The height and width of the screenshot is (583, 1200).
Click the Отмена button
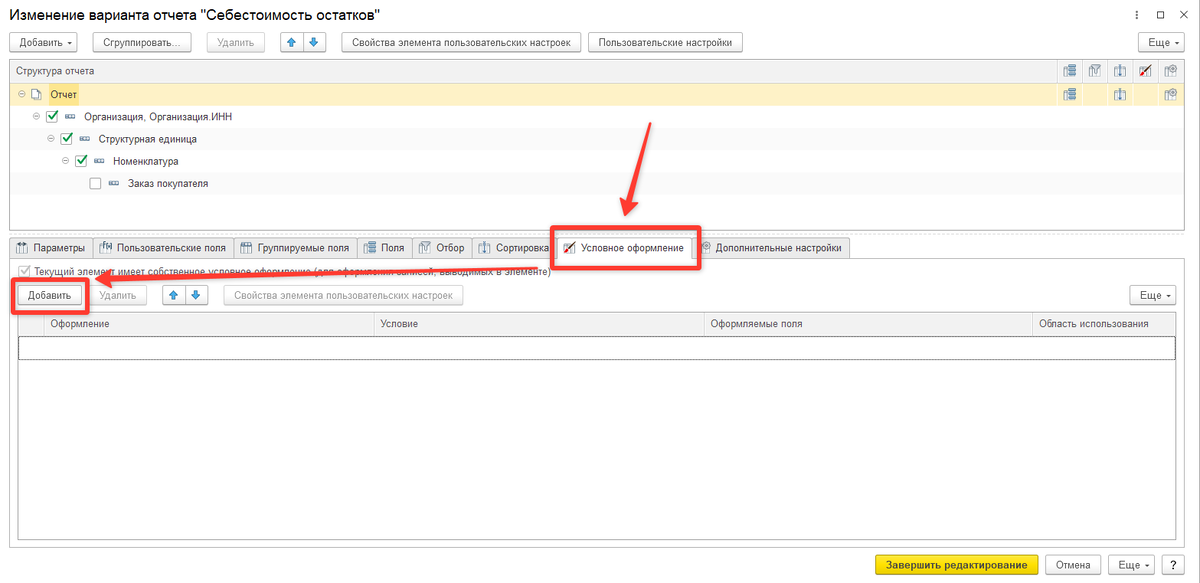click(x=1073, y=564)
